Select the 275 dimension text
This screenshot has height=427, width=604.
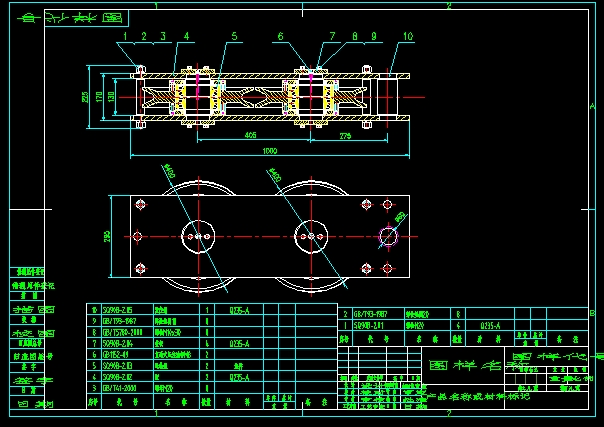pos(346,136)
